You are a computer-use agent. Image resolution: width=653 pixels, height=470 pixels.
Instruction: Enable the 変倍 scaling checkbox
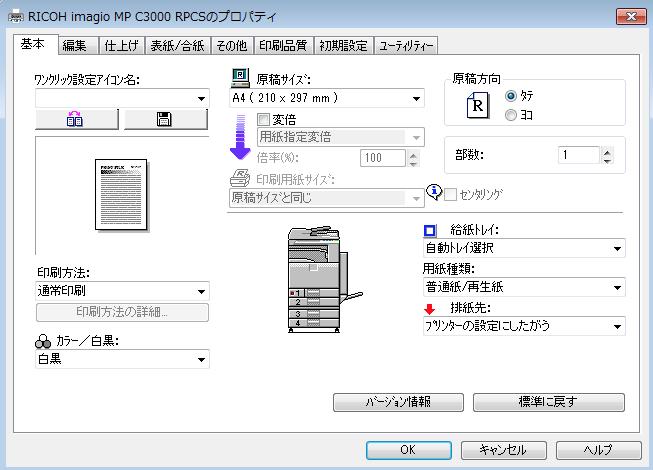(263, 120)
